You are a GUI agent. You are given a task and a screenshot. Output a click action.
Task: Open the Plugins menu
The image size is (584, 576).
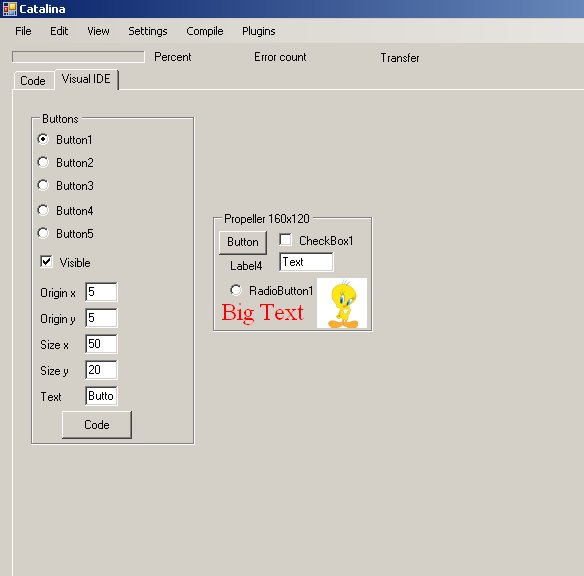pyautogui.click(x=259, y=31)
